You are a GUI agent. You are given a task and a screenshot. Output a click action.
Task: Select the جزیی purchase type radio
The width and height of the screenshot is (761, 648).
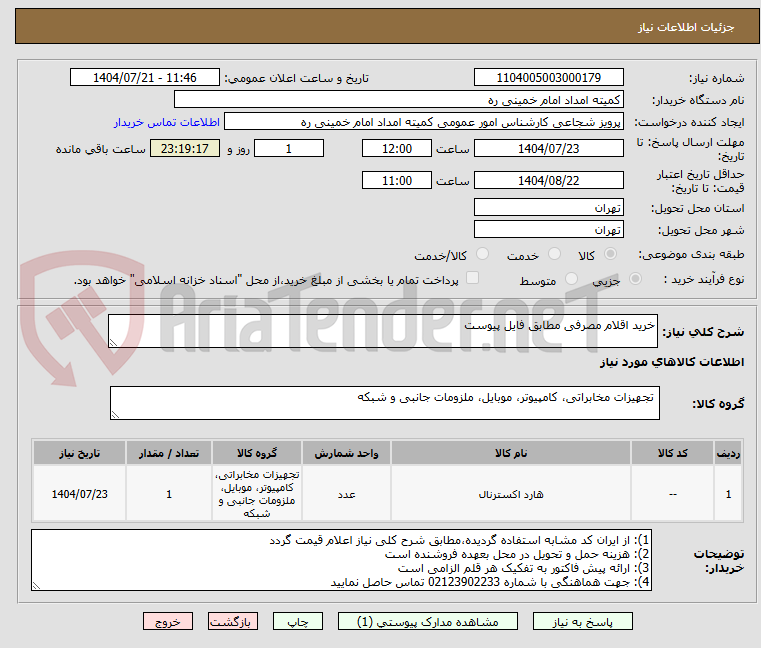tap(635, 279)
